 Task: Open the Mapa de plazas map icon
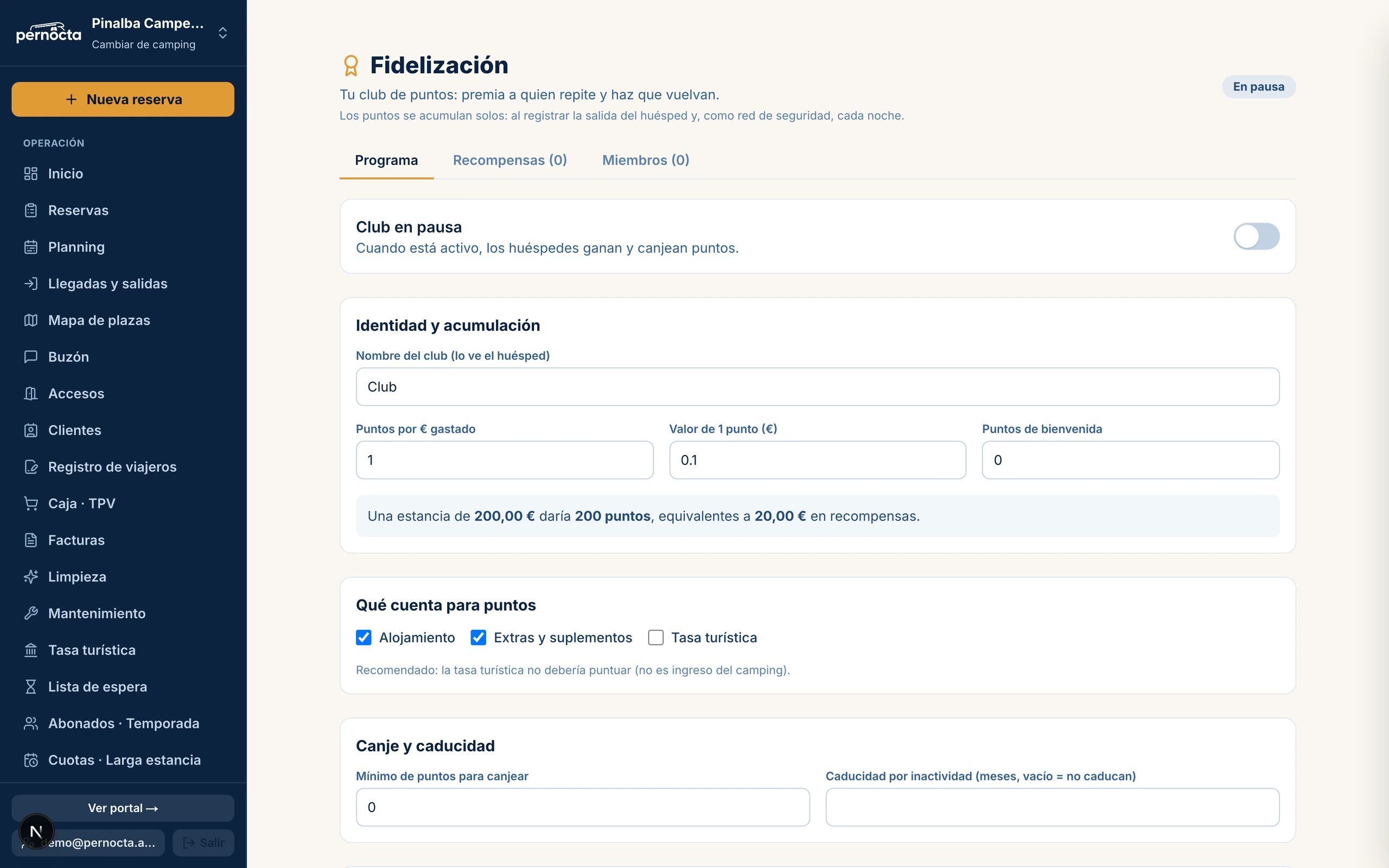pos(31,320)
